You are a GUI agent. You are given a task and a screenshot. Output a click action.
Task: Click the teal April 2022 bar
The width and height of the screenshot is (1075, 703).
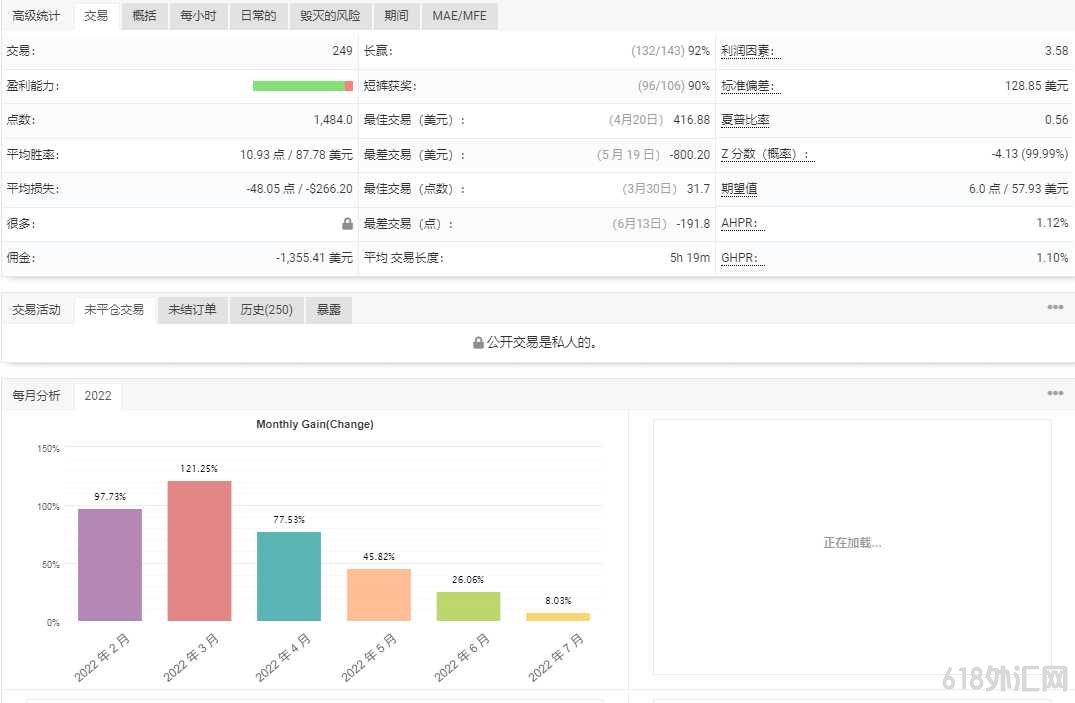(289, 576)
